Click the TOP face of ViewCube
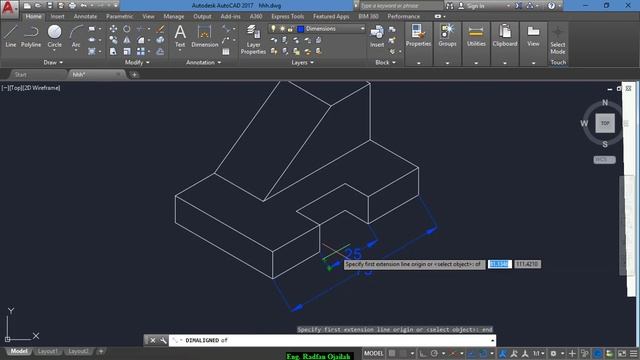640x360 pixels. (x=605, y=123)
